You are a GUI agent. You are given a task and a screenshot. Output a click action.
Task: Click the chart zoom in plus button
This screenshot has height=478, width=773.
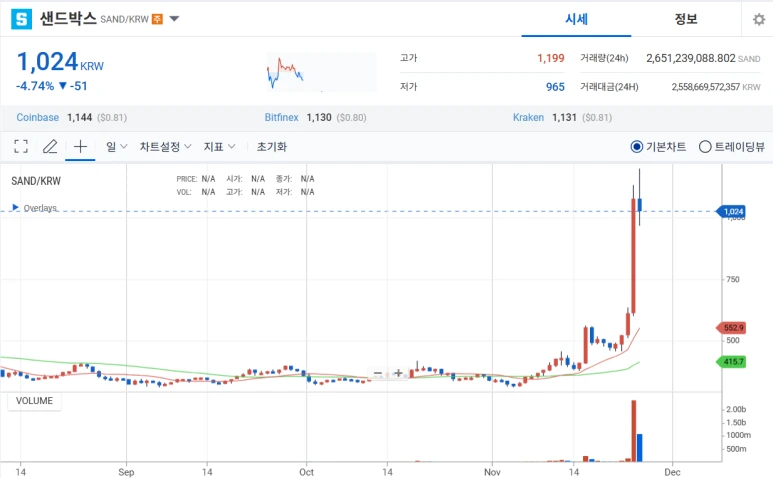tap(398, 374)
